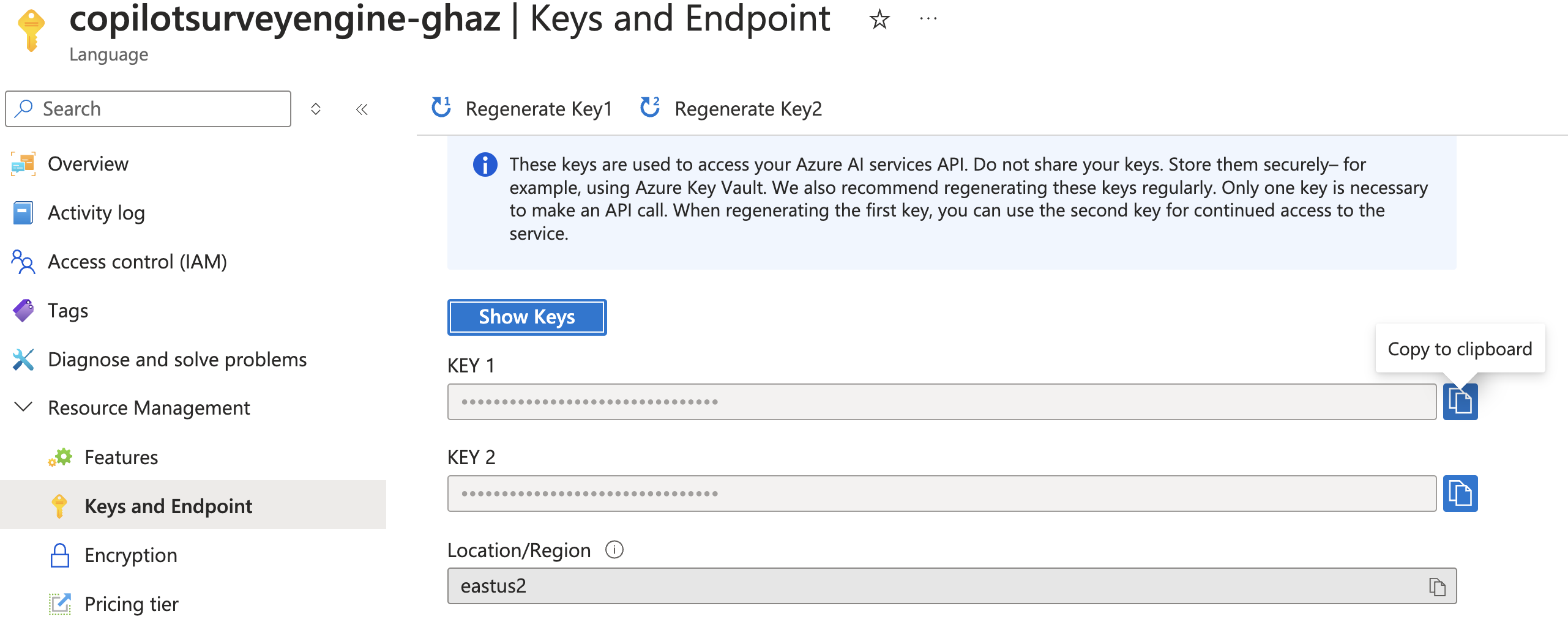Click the info icon in the keys notice banner

485,165
